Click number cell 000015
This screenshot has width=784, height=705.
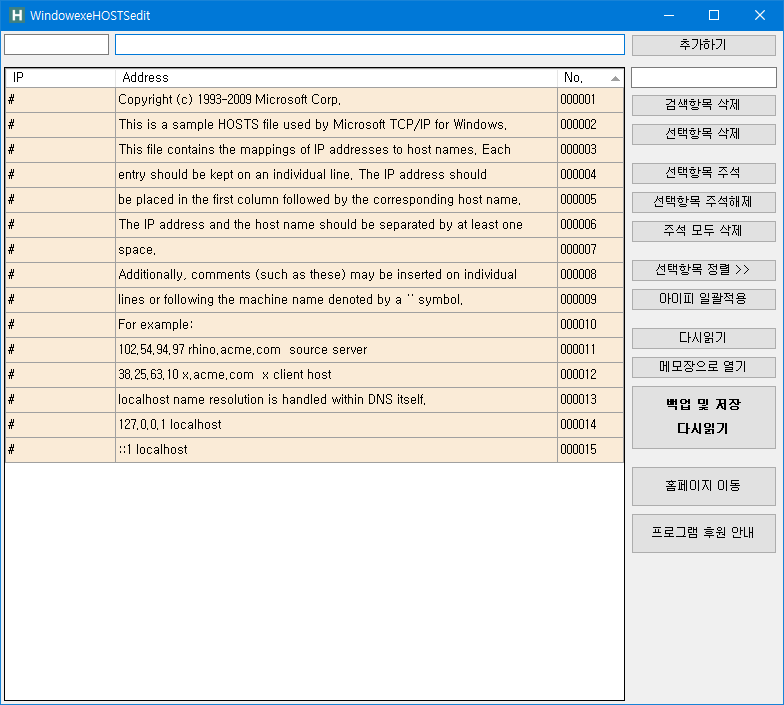[x=590, y=450]
